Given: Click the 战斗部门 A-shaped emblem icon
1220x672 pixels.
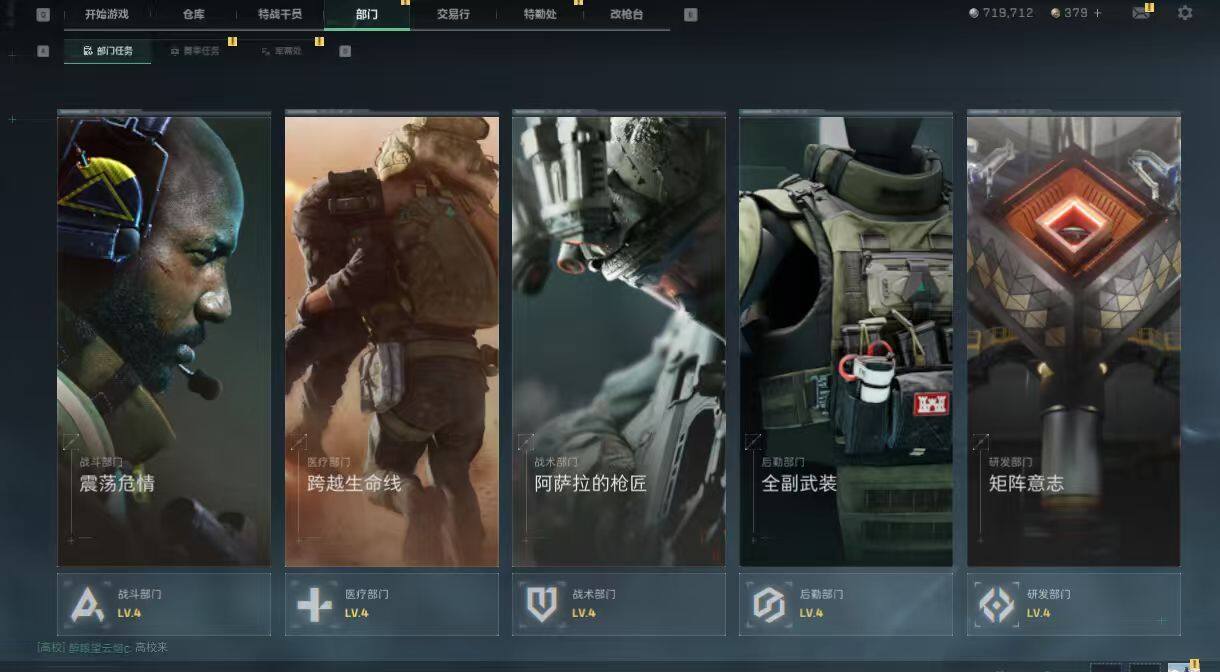Looking at the screenshot, I should (x=87, y=604).
